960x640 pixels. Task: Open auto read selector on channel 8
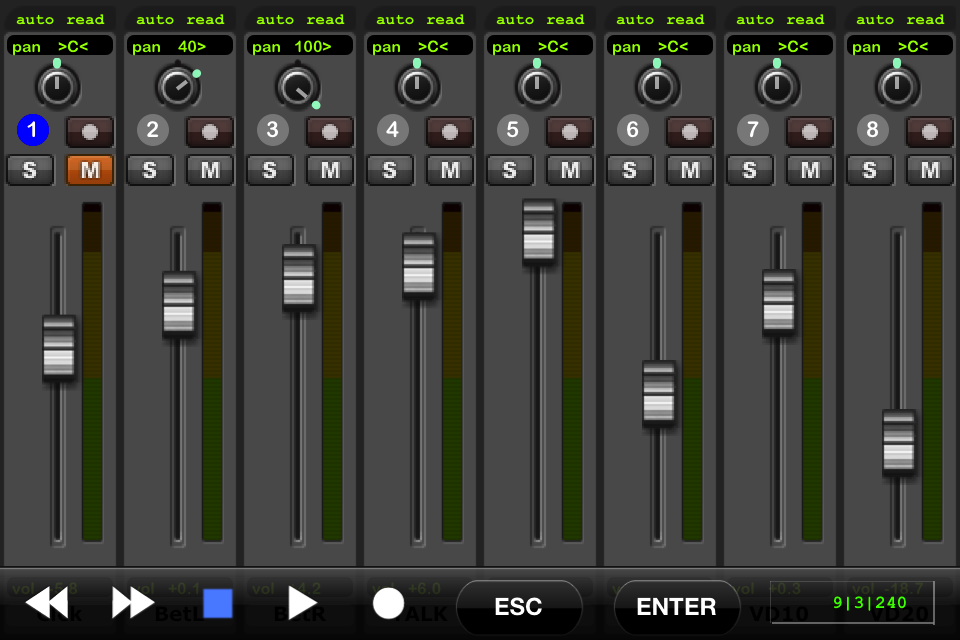click(900, 19)
